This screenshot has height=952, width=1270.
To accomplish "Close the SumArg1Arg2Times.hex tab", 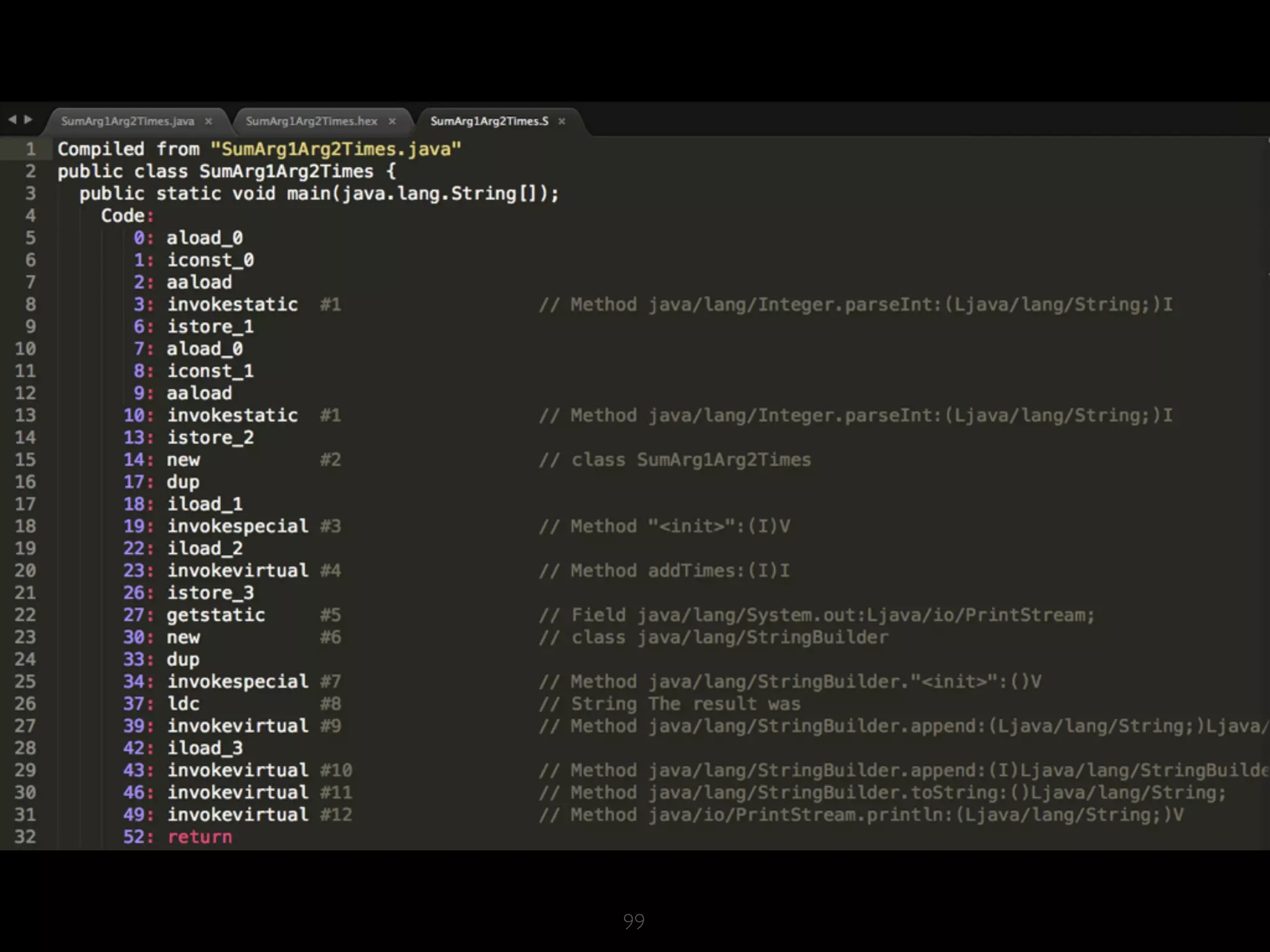I will [x=392, y=121].
